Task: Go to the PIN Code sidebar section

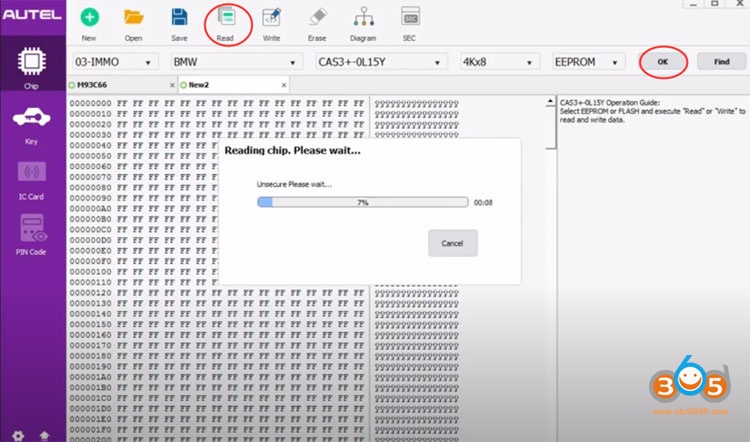Action: (32, 235)
